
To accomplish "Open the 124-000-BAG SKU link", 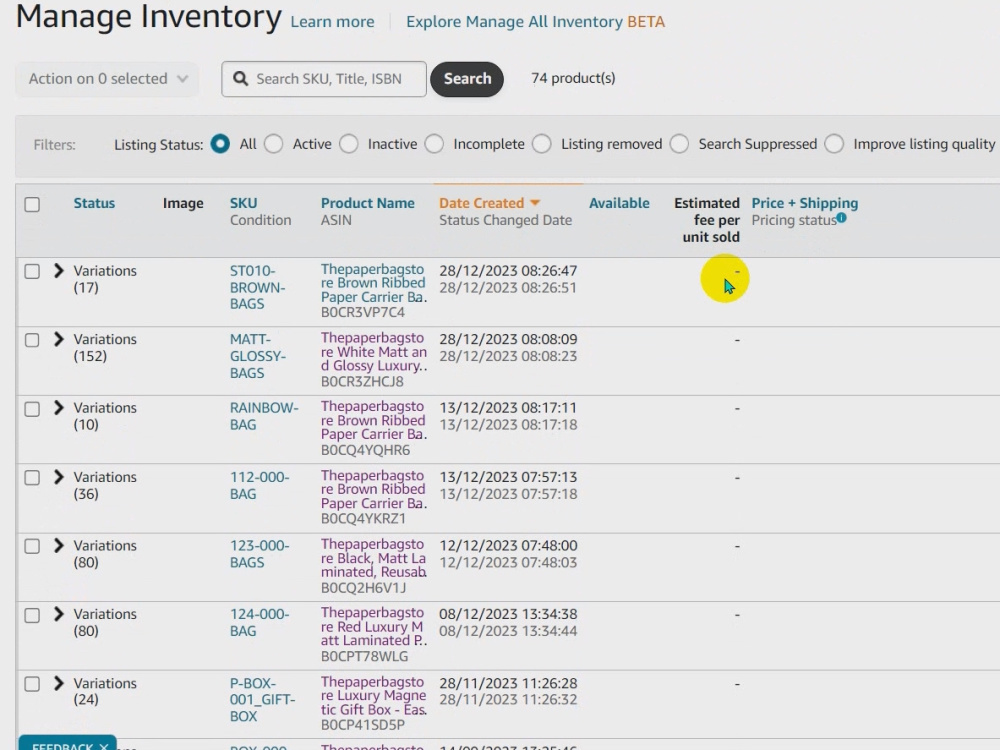I will (260, 622).
